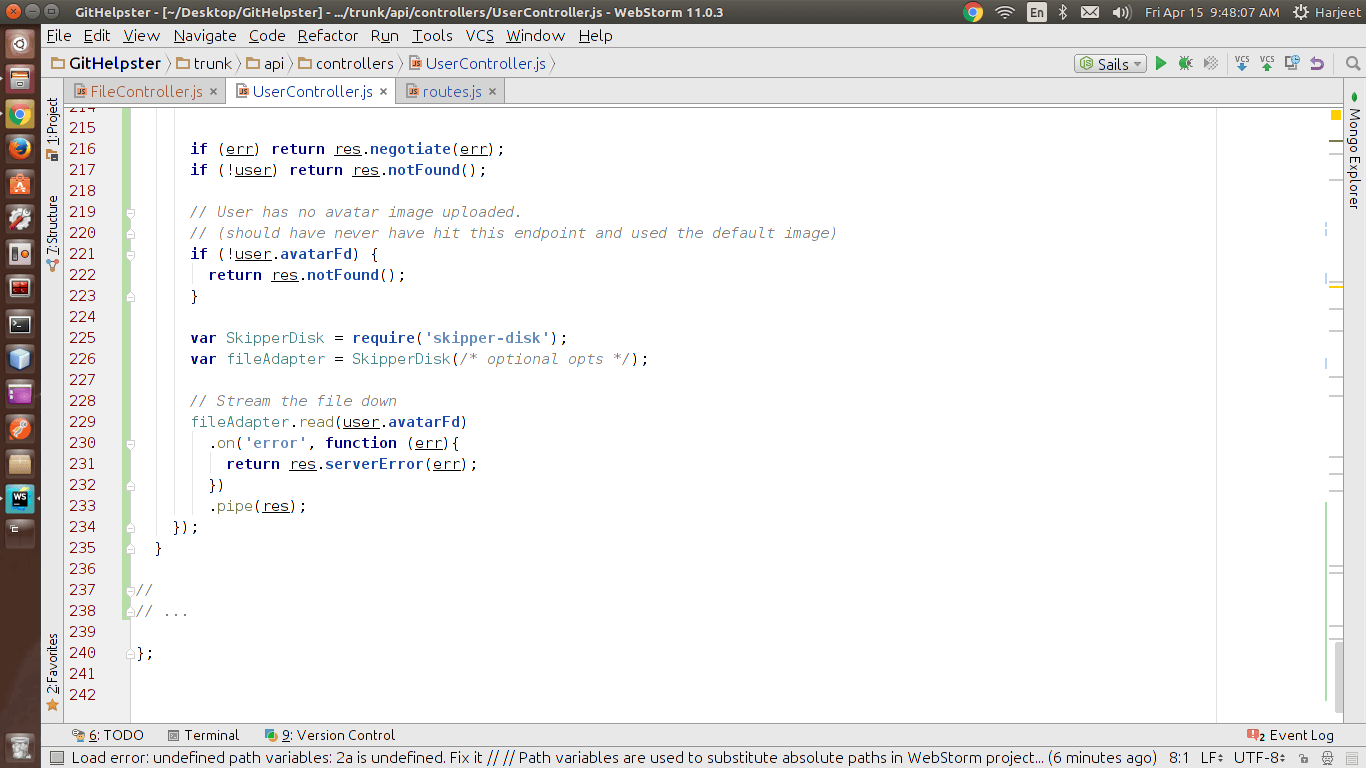This screenshot has height=768, width=1366.
Task: Click the api breadcrumb folder
Action: (265, 63)
